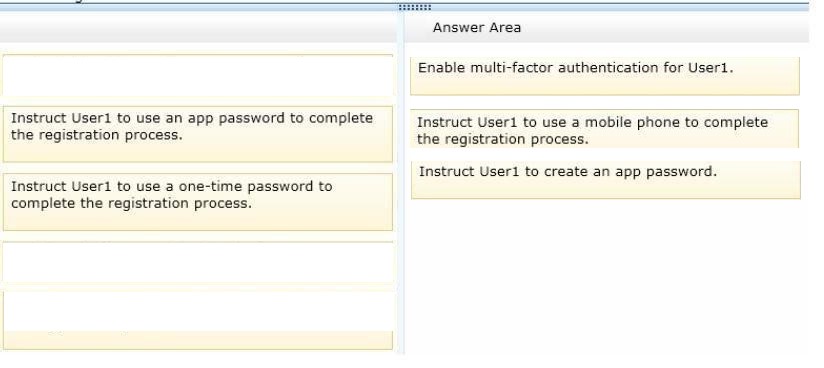
Task: Select "Instruct User1 to create an app password"
Action: pos(605,180)
